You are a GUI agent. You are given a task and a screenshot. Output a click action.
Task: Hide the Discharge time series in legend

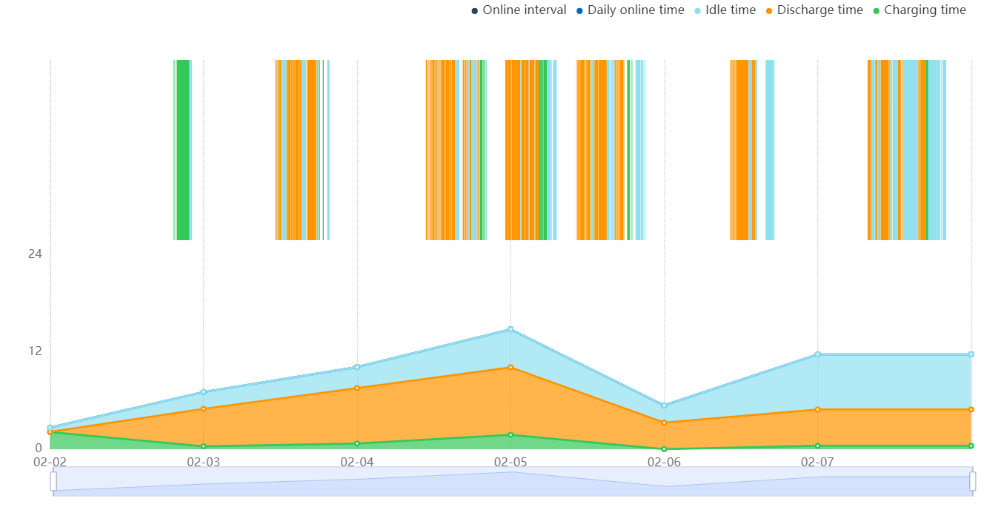pyautogui.click(x=814, y=10)
